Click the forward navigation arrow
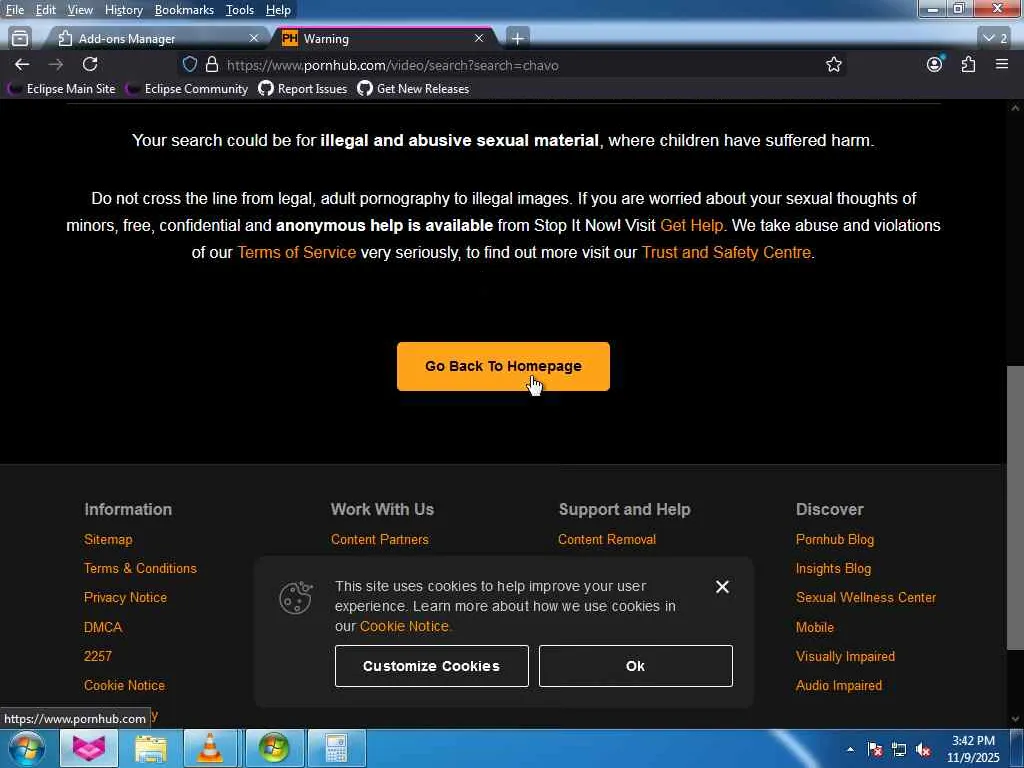 pos(56,65)
